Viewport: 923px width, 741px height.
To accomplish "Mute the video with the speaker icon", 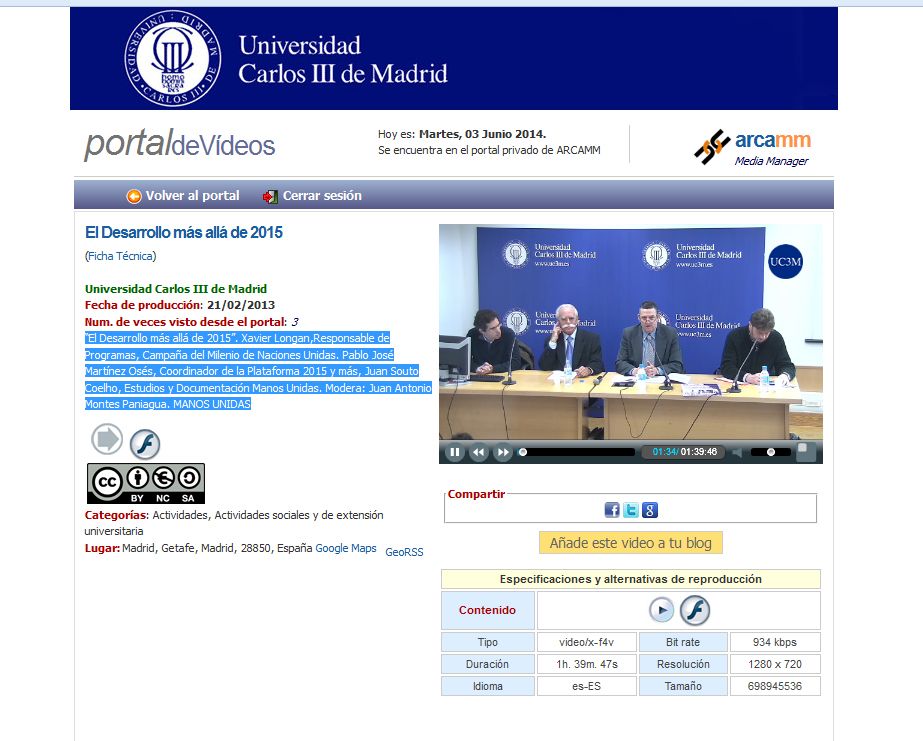I will 738,452.
